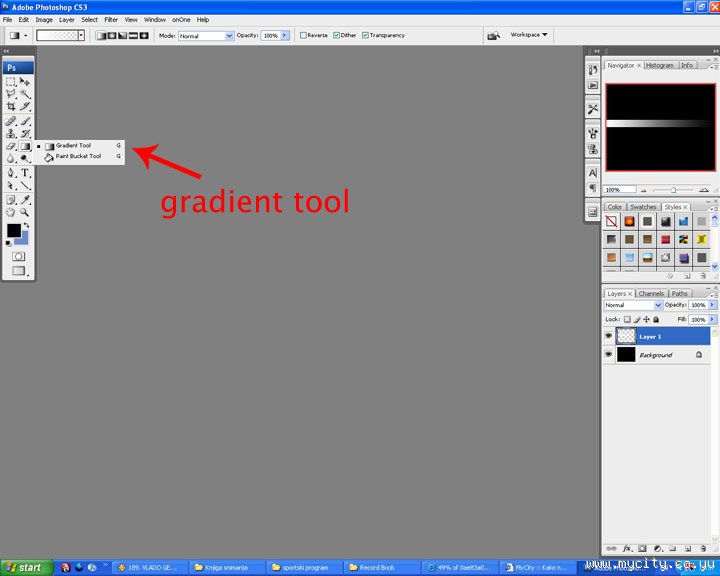Select the Brush tool
The width and height of the screenshot is (720, 576).
click(25, 121)
